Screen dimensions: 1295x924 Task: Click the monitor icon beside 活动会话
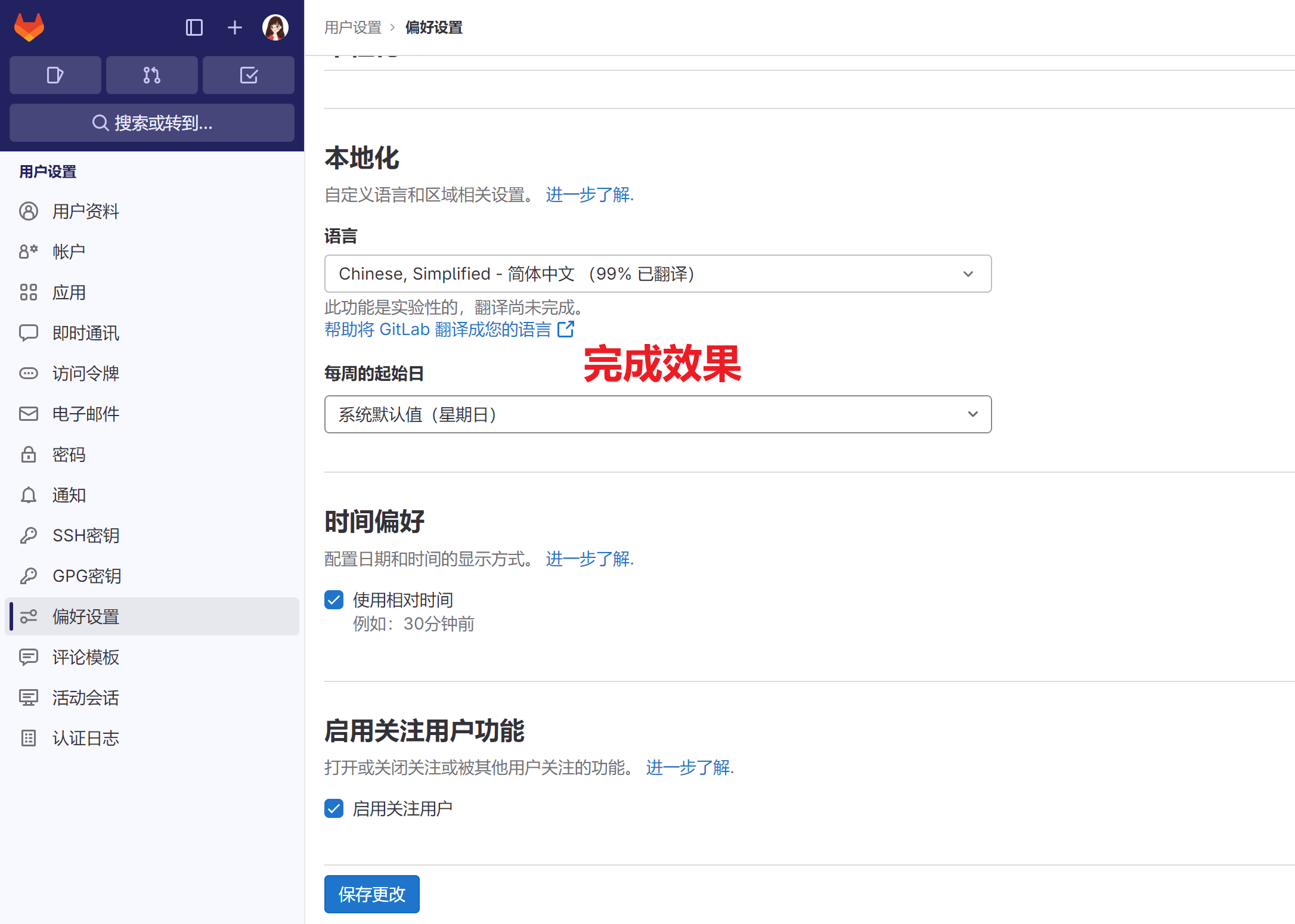(x=29, y=697)
